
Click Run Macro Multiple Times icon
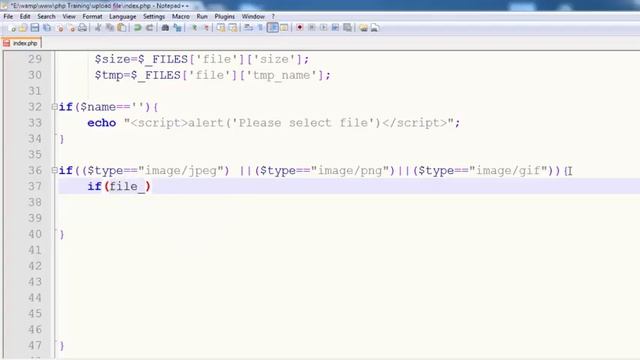coord(335,28)
